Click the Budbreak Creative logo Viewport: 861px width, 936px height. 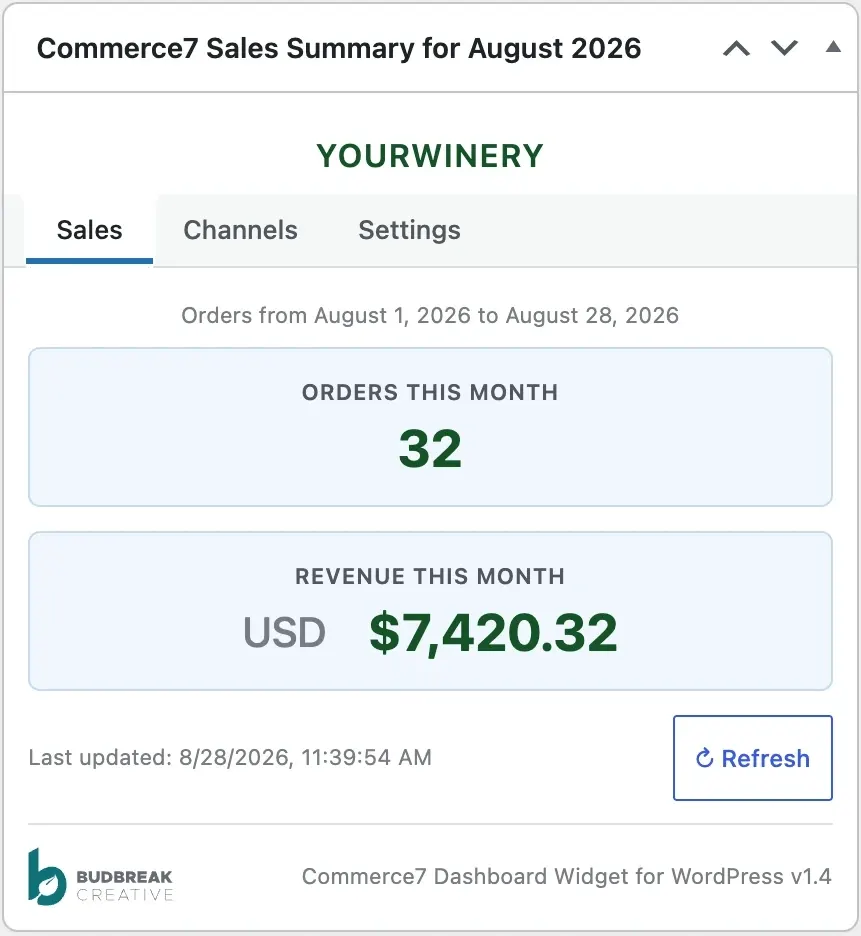(x=100, y=877)
